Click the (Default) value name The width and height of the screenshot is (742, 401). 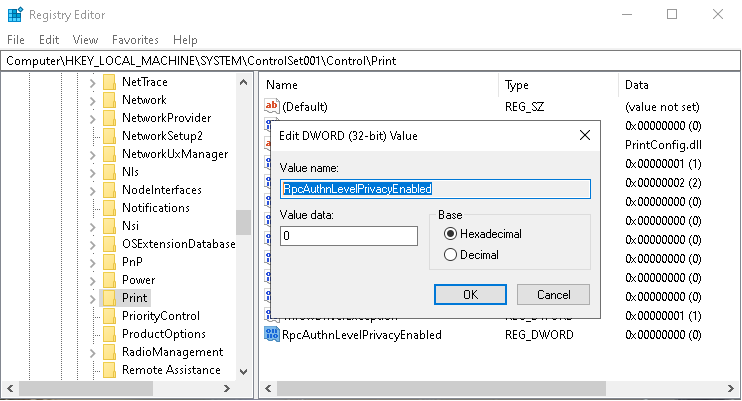pyautogui.click(x=305, y=107)
